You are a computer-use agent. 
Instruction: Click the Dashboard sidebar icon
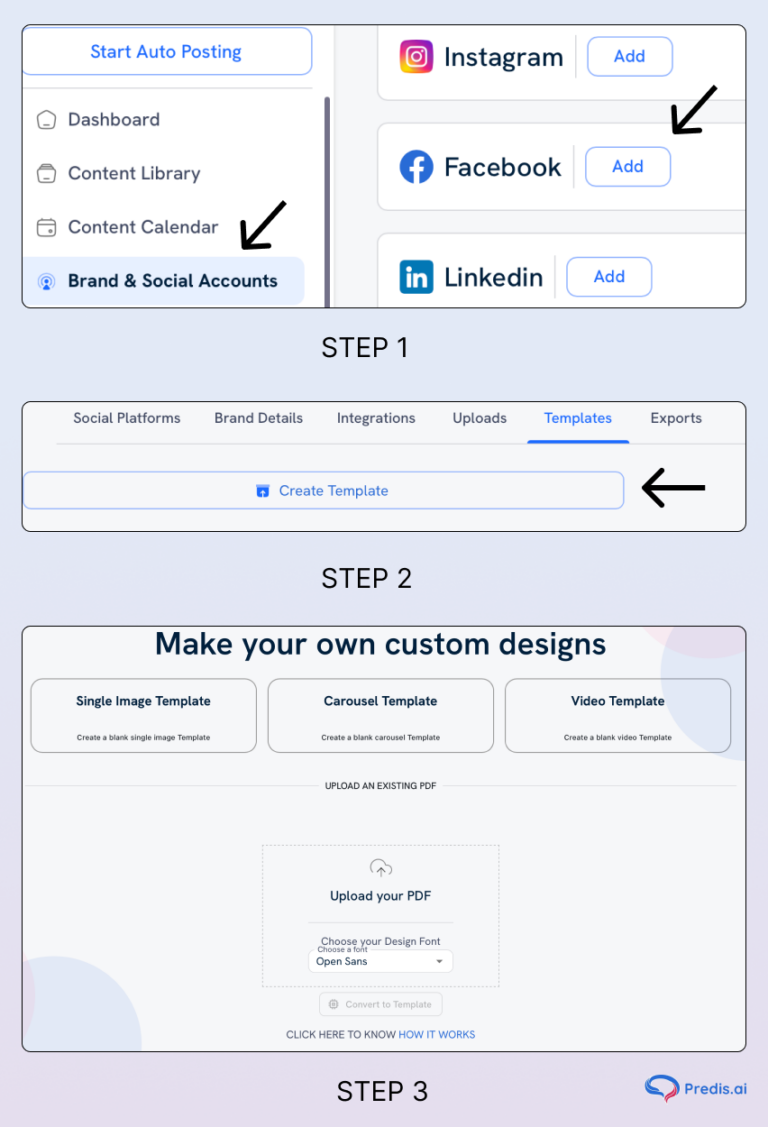(x=46, y=120)
